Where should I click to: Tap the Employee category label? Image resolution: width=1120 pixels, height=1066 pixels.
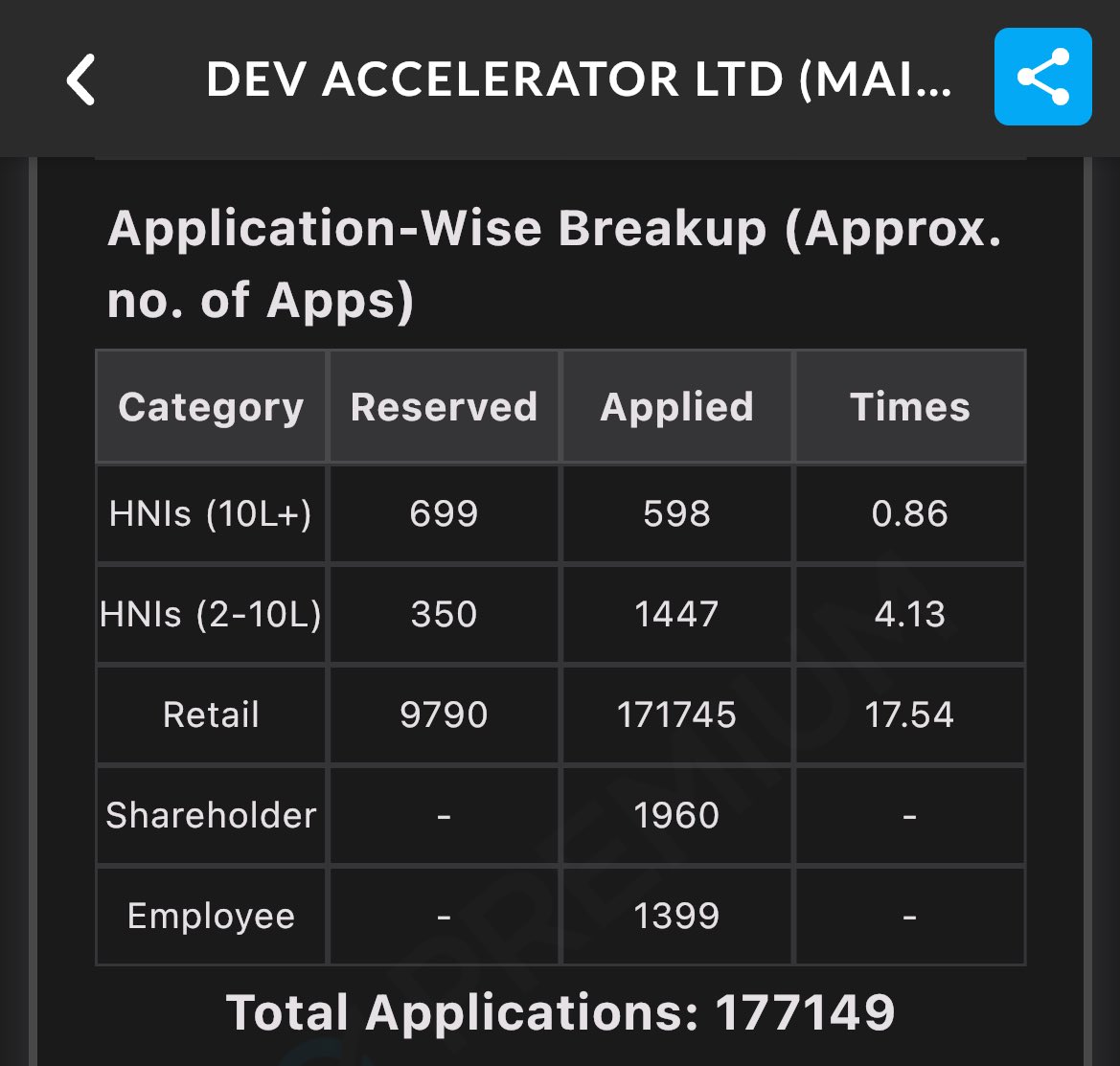[210, 916]
